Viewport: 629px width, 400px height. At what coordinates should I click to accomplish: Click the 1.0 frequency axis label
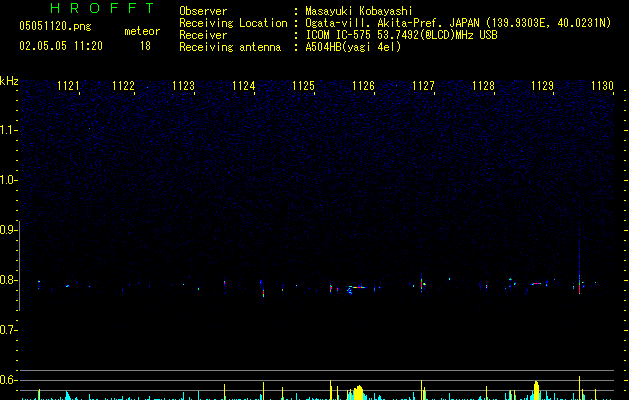pyautogui.click(x=9, y=180)
